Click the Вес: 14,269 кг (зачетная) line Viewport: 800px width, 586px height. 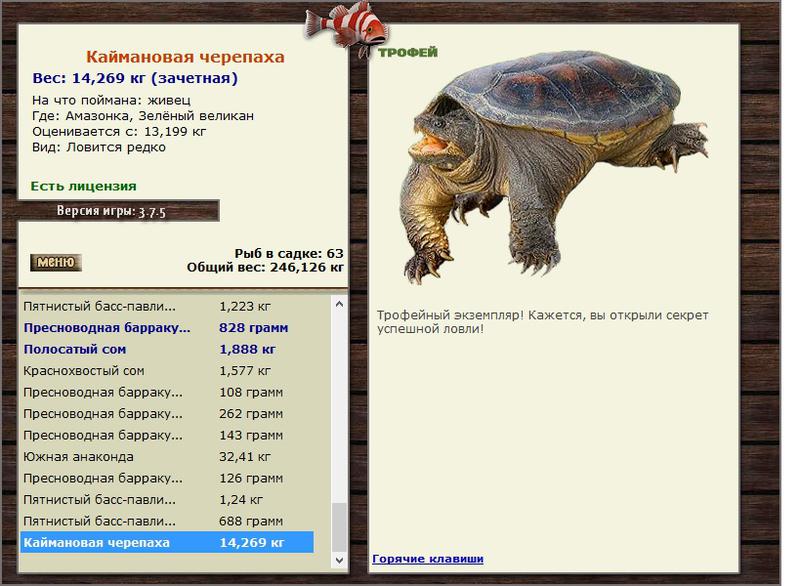(135, 78)
